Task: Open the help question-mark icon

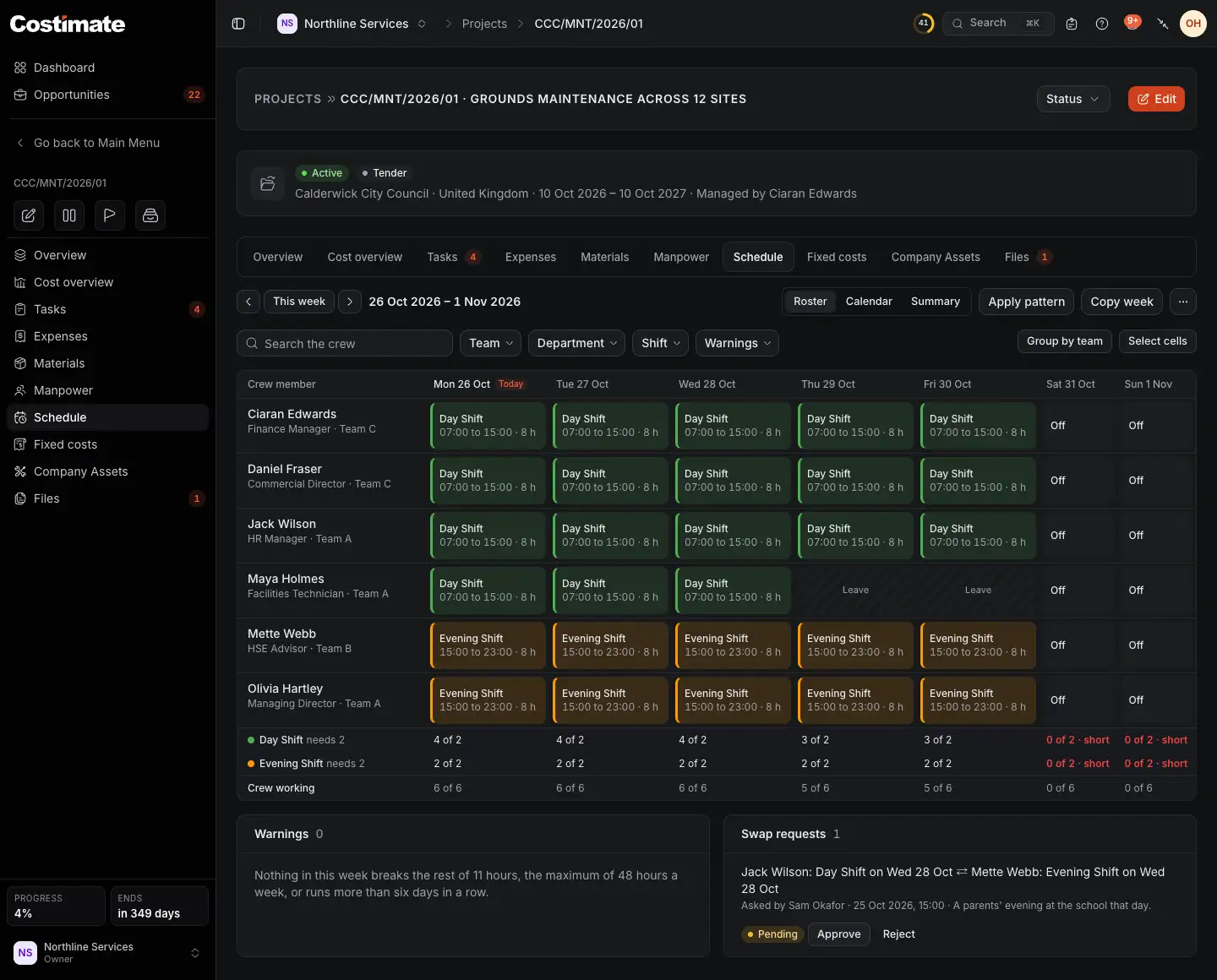Action: point(1102,24)
